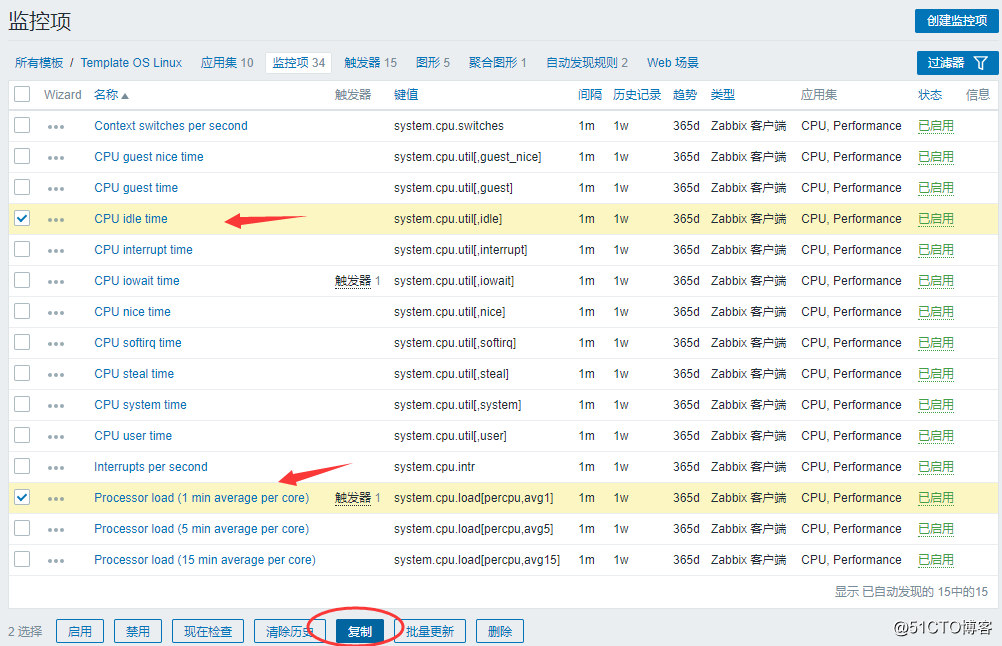Sort by 趋势 column header
Viewport: 1002px width, 646px height.
(685, 95)
